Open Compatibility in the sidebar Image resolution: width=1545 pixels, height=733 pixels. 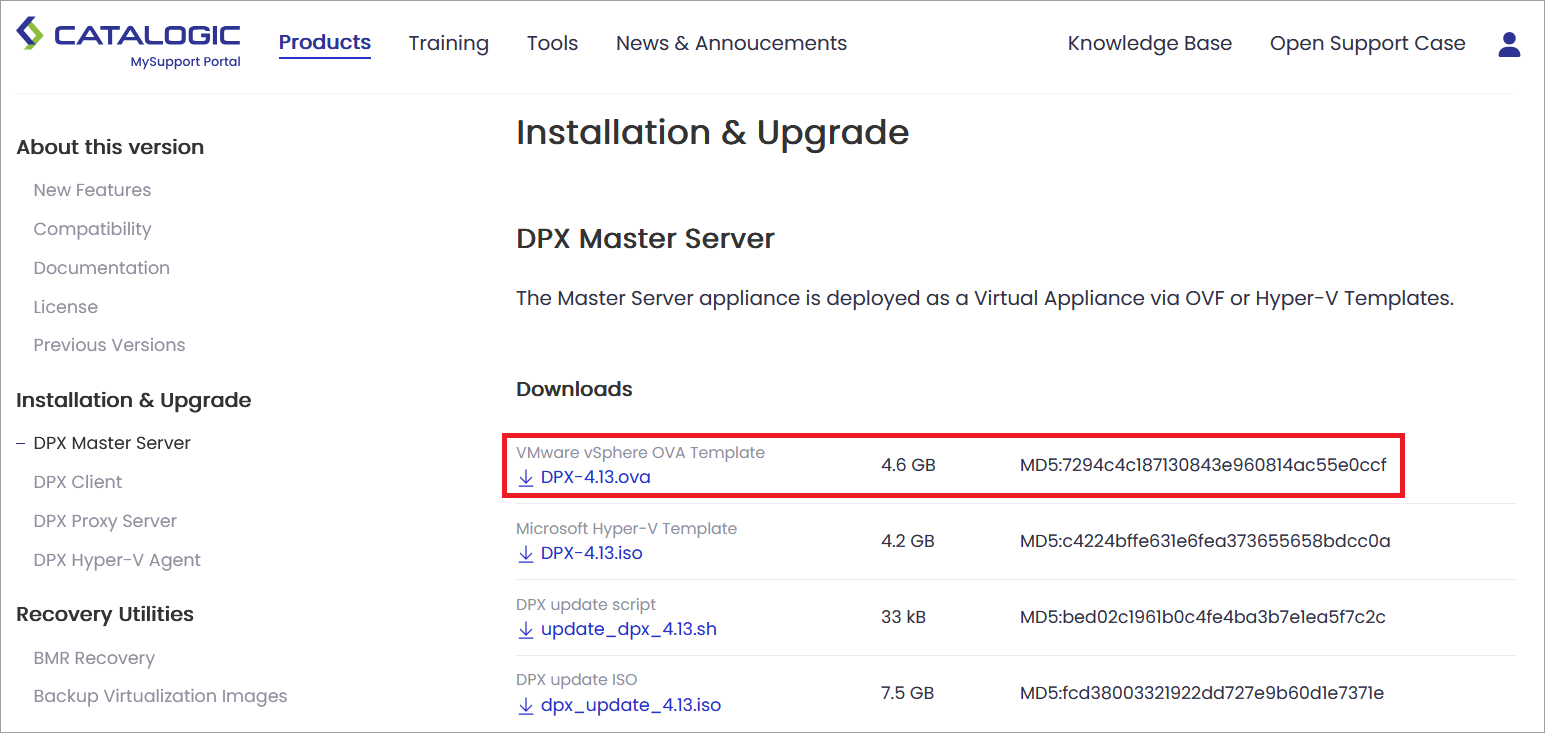(x=92, y=229)
